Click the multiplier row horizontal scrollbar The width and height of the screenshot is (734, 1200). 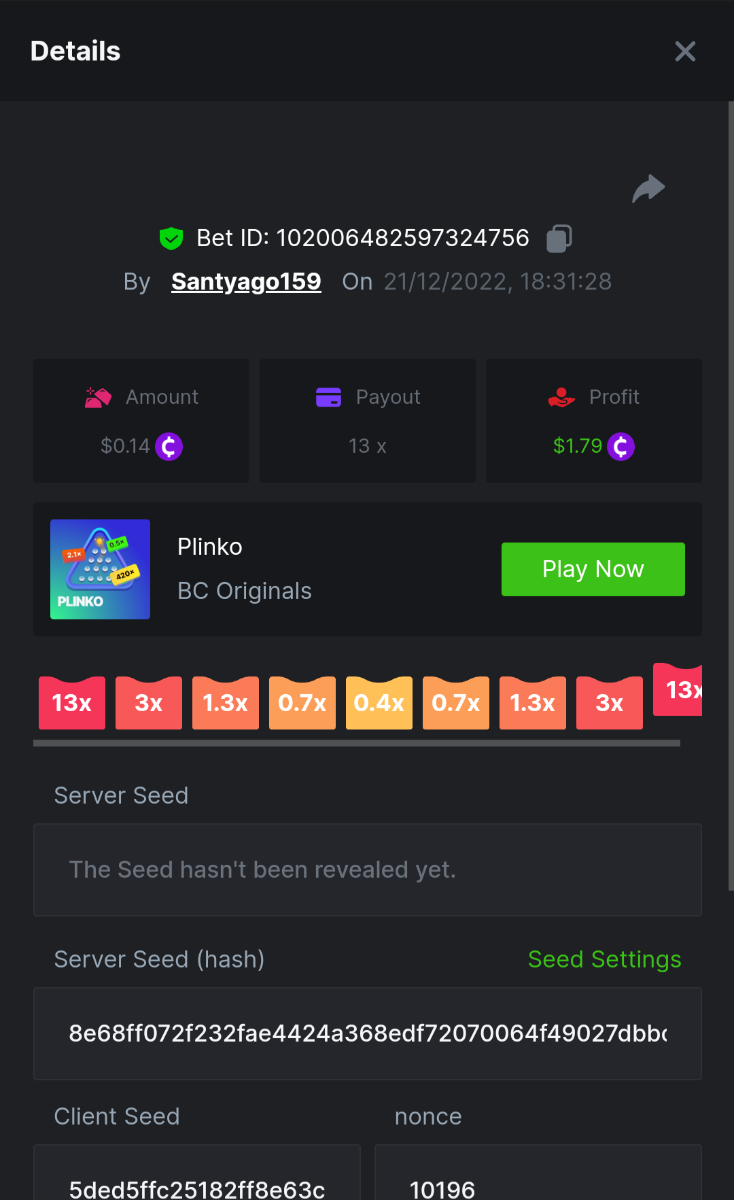(x=356, y=743)
